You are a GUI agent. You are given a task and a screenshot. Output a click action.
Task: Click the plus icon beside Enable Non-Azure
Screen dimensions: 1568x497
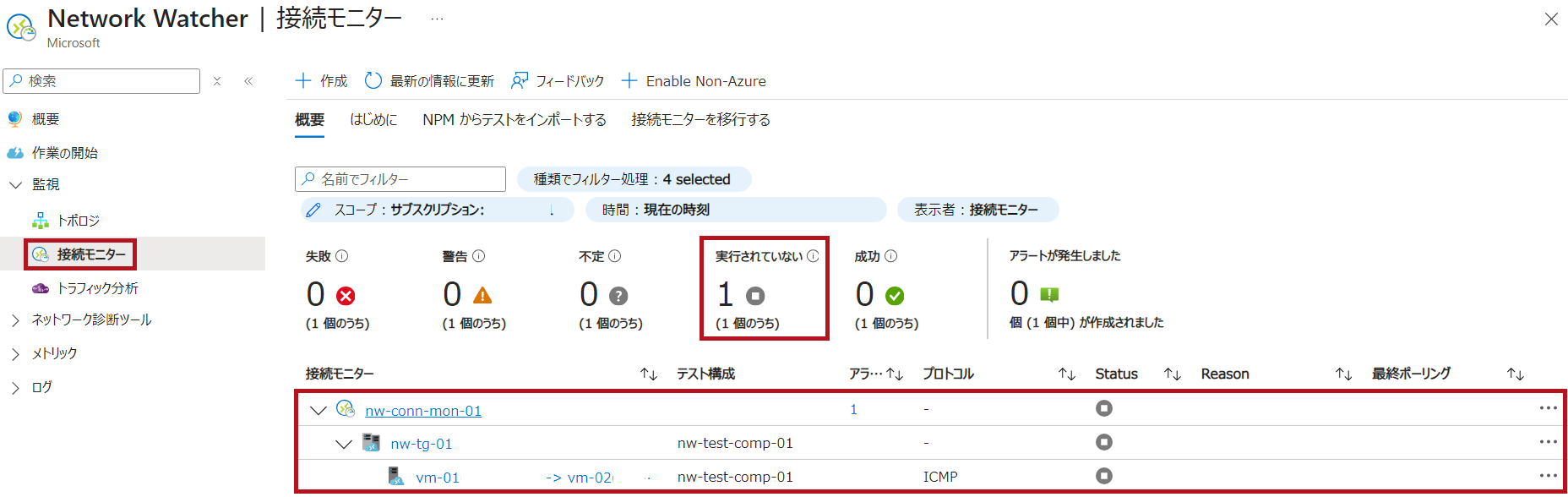629,80
